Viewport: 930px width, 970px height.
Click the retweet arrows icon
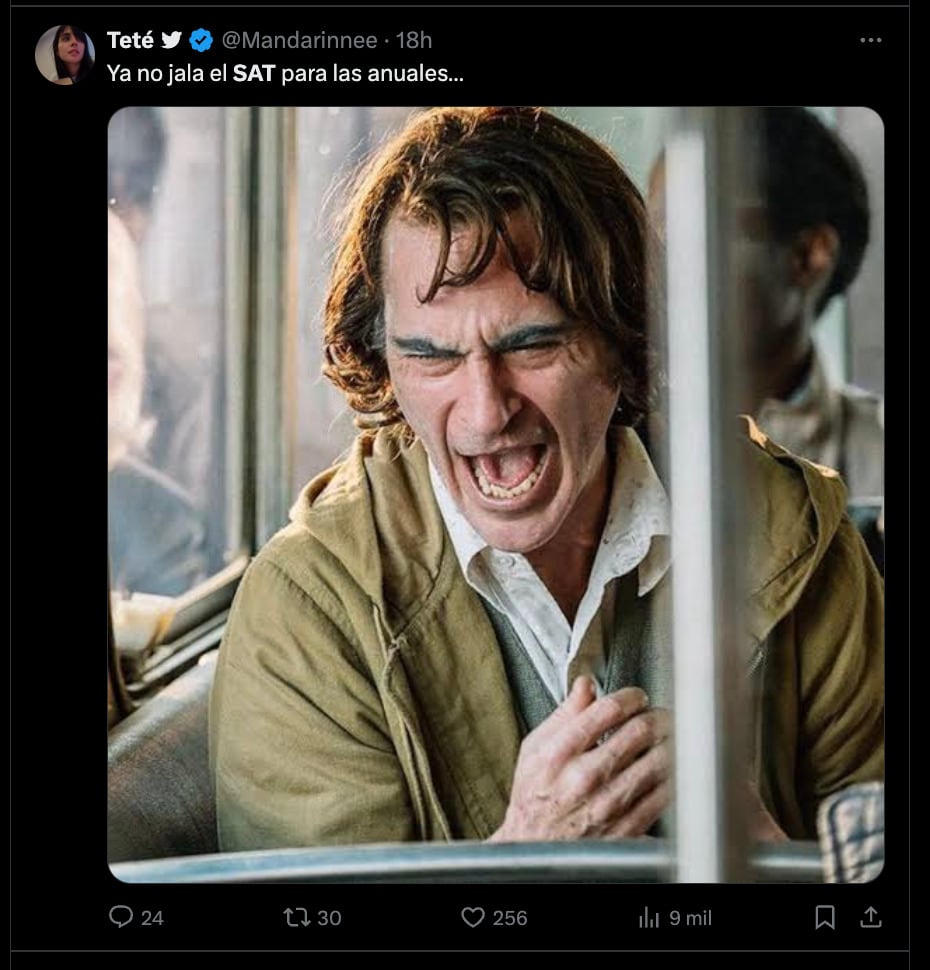[x=296, y=917]
